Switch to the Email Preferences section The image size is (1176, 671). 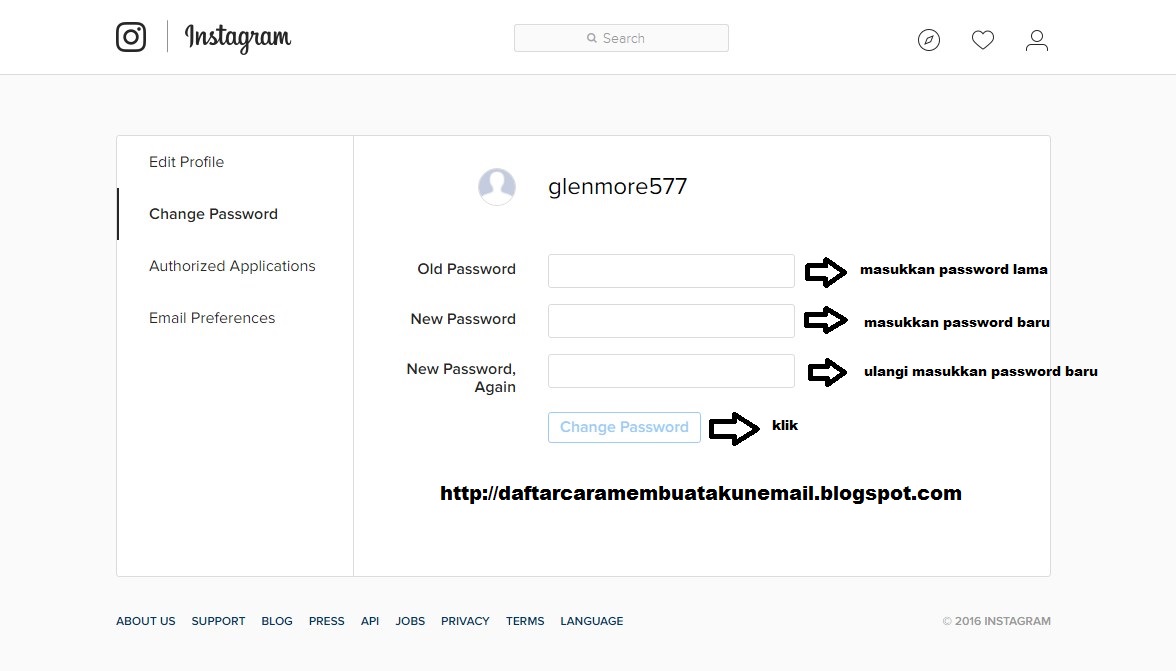click(x=212, y=318)
